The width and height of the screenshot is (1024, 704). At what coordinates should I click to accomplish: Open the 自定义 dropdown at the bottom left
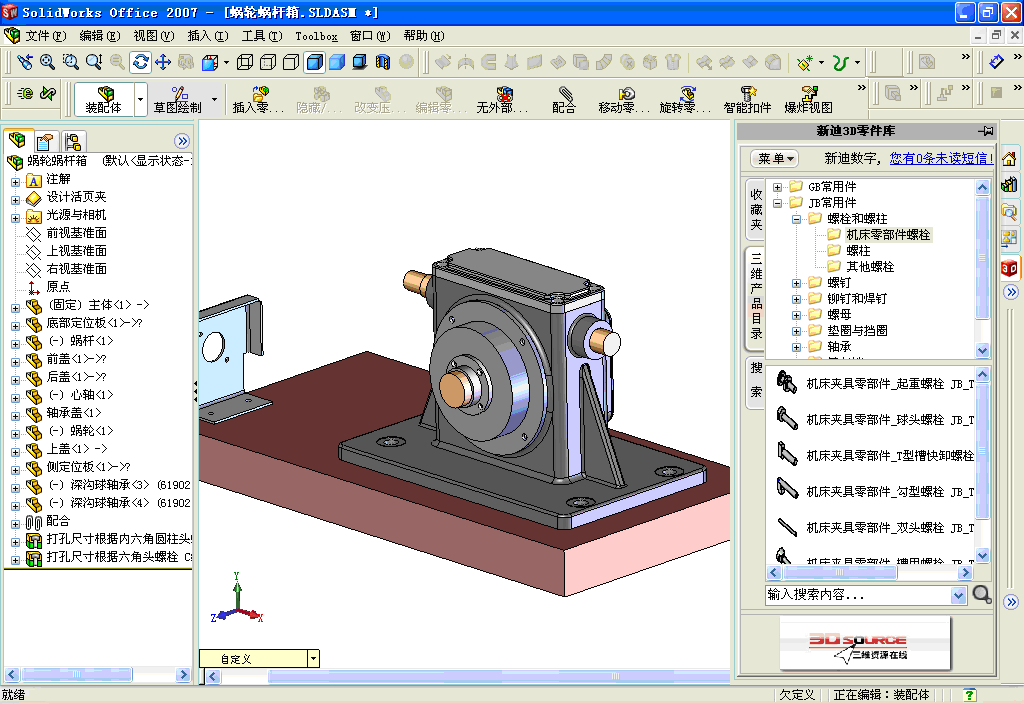[x=313, y=658]
